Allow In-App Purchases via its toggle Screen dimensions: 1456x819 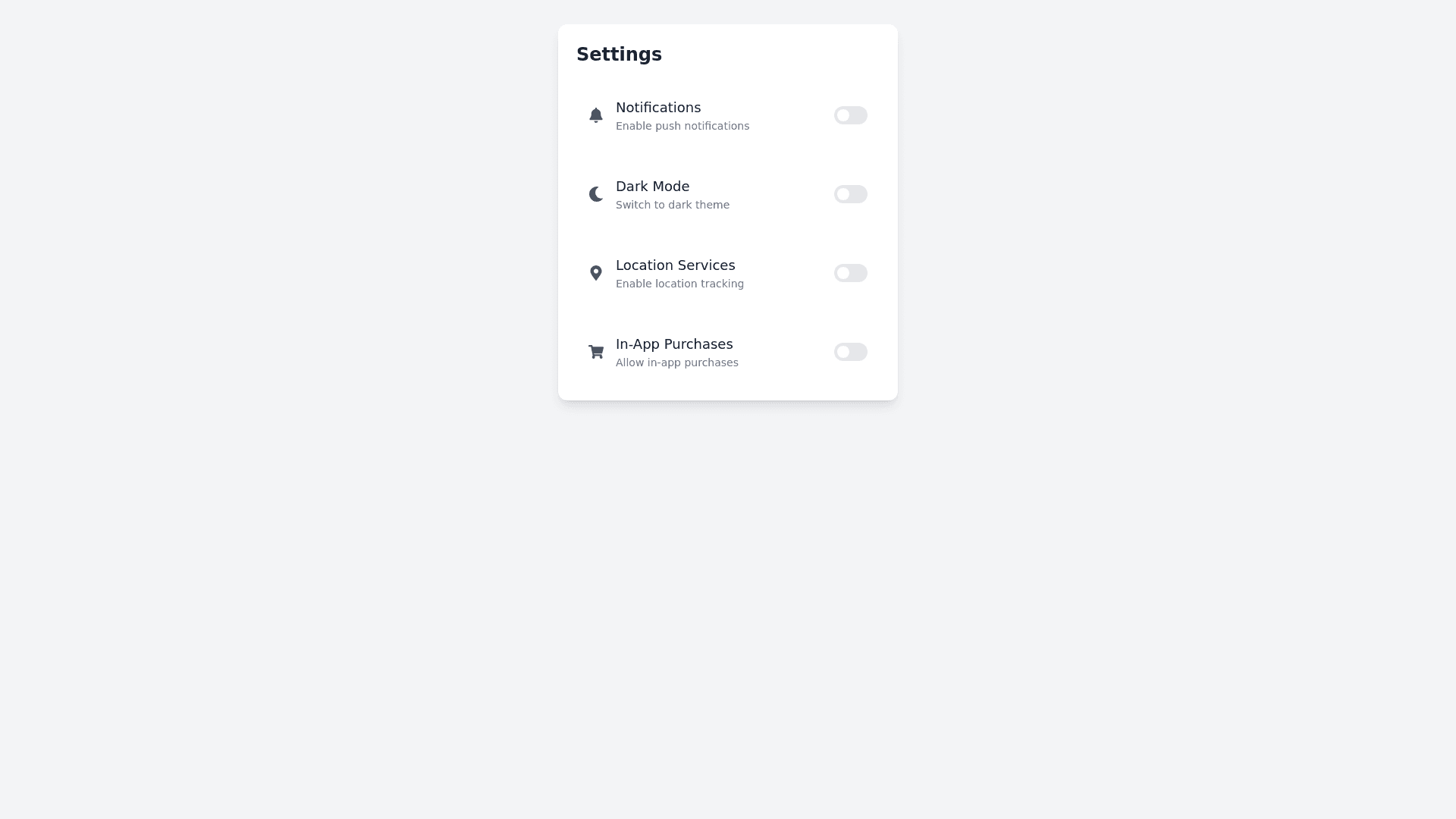[x=850, y=352]
